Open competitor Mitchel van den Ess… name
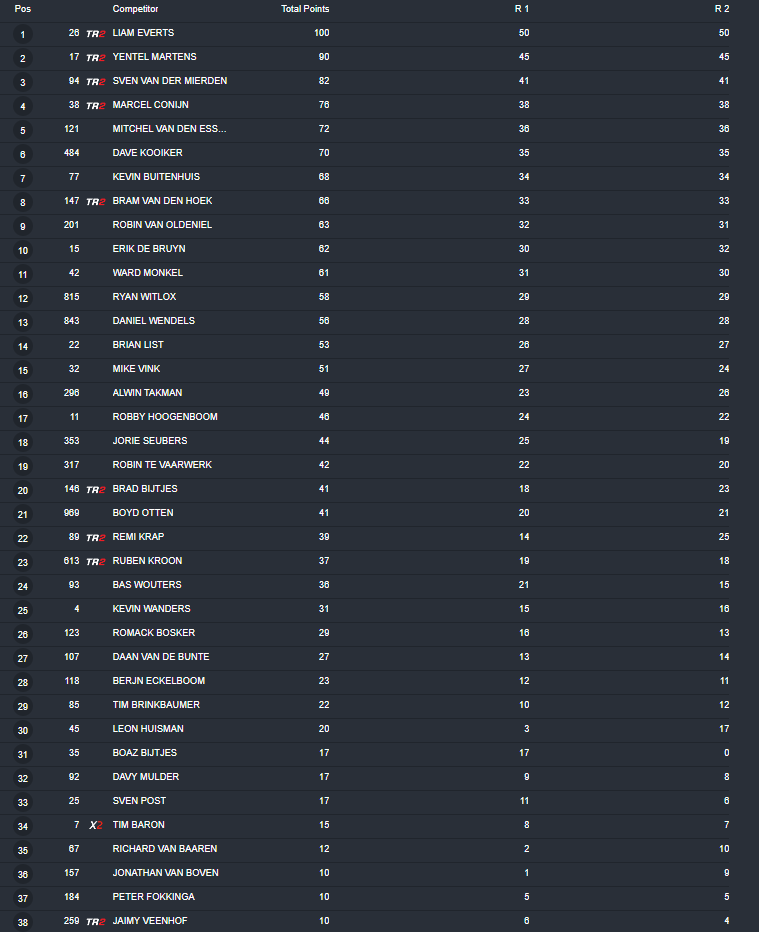Image resolution: width=759 pixels, height=932 pixels. 169,129
